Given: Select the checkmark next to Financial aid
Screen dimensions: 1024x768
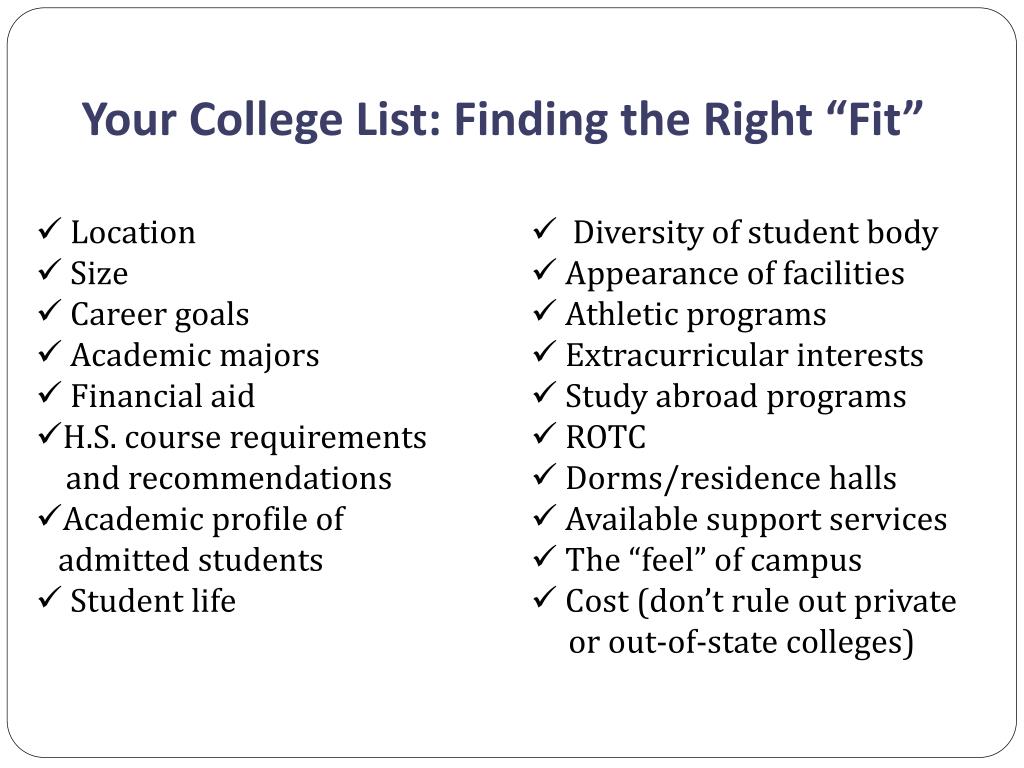Looking at the screenshot, I should [49, 394].
